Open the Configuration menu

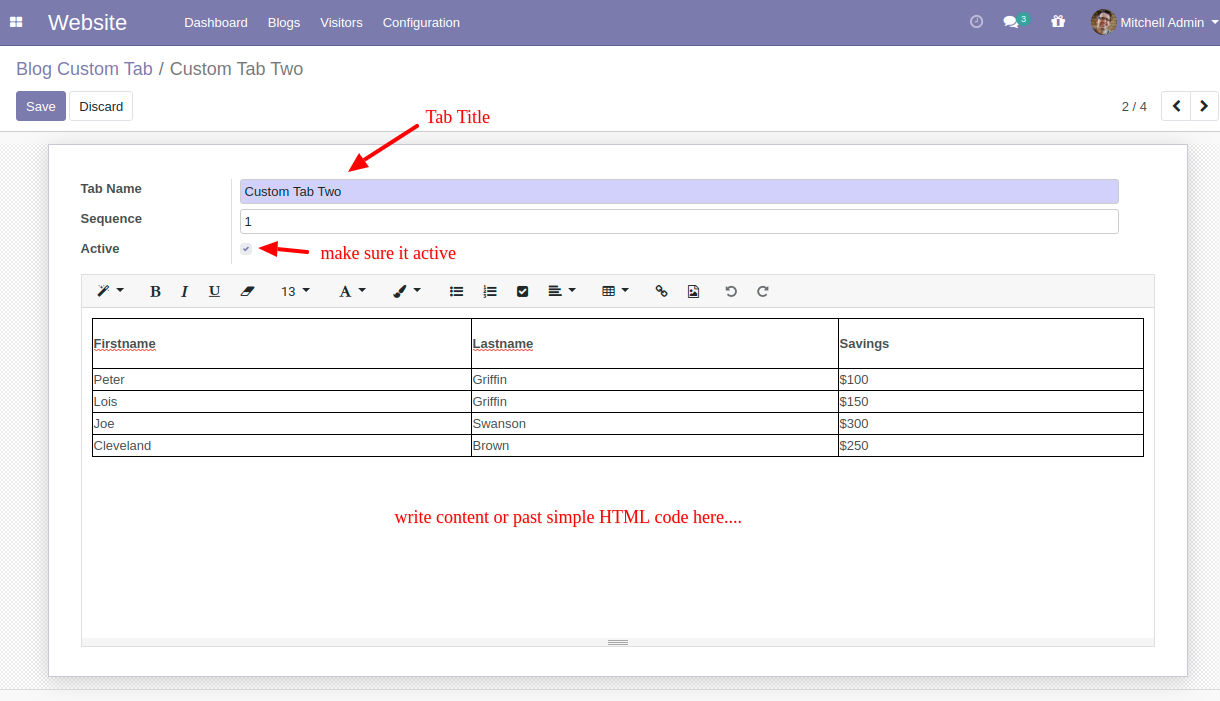coord(421,22)
